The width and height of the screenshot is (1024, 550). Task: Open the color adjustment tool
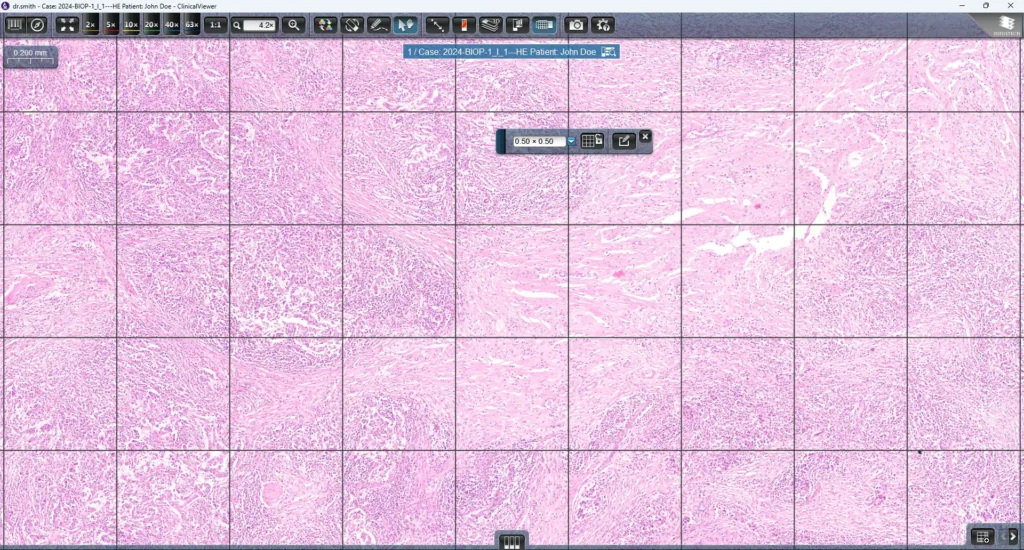tap(325, 25)
